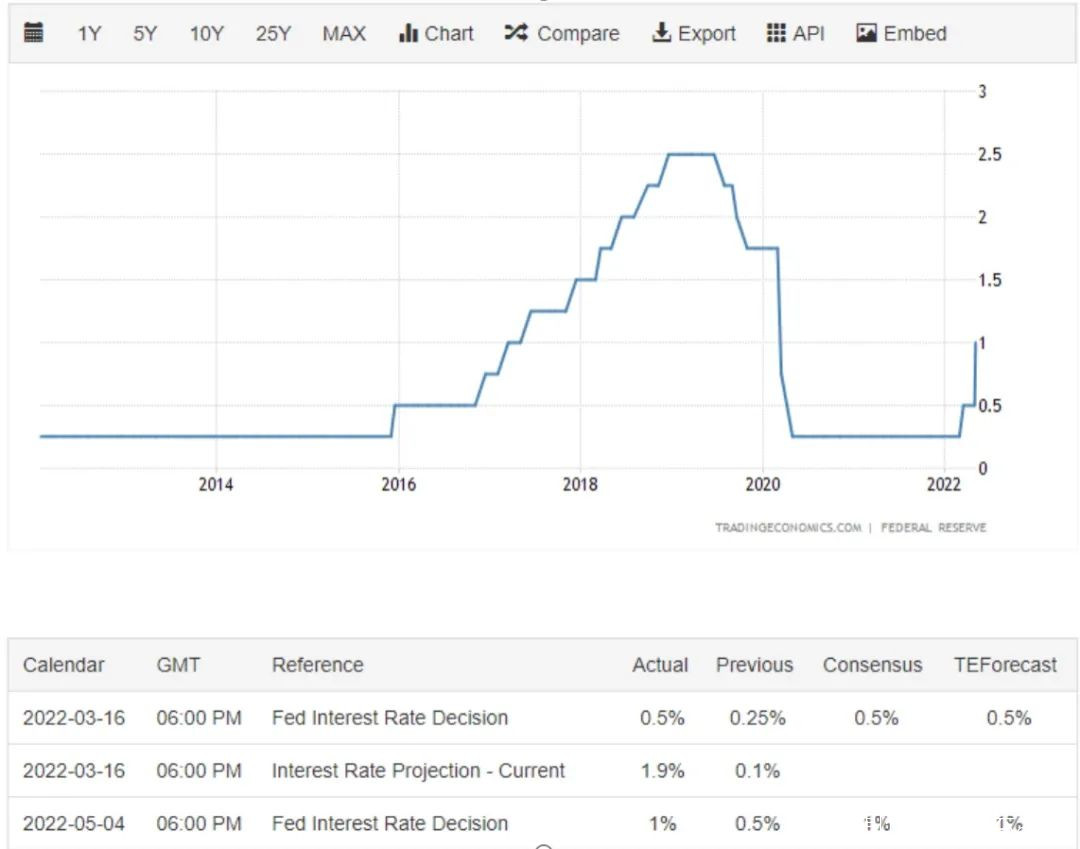Open the Export label options
The width and height of the screenshot is (1080, 849).
[x=707, y=33]
